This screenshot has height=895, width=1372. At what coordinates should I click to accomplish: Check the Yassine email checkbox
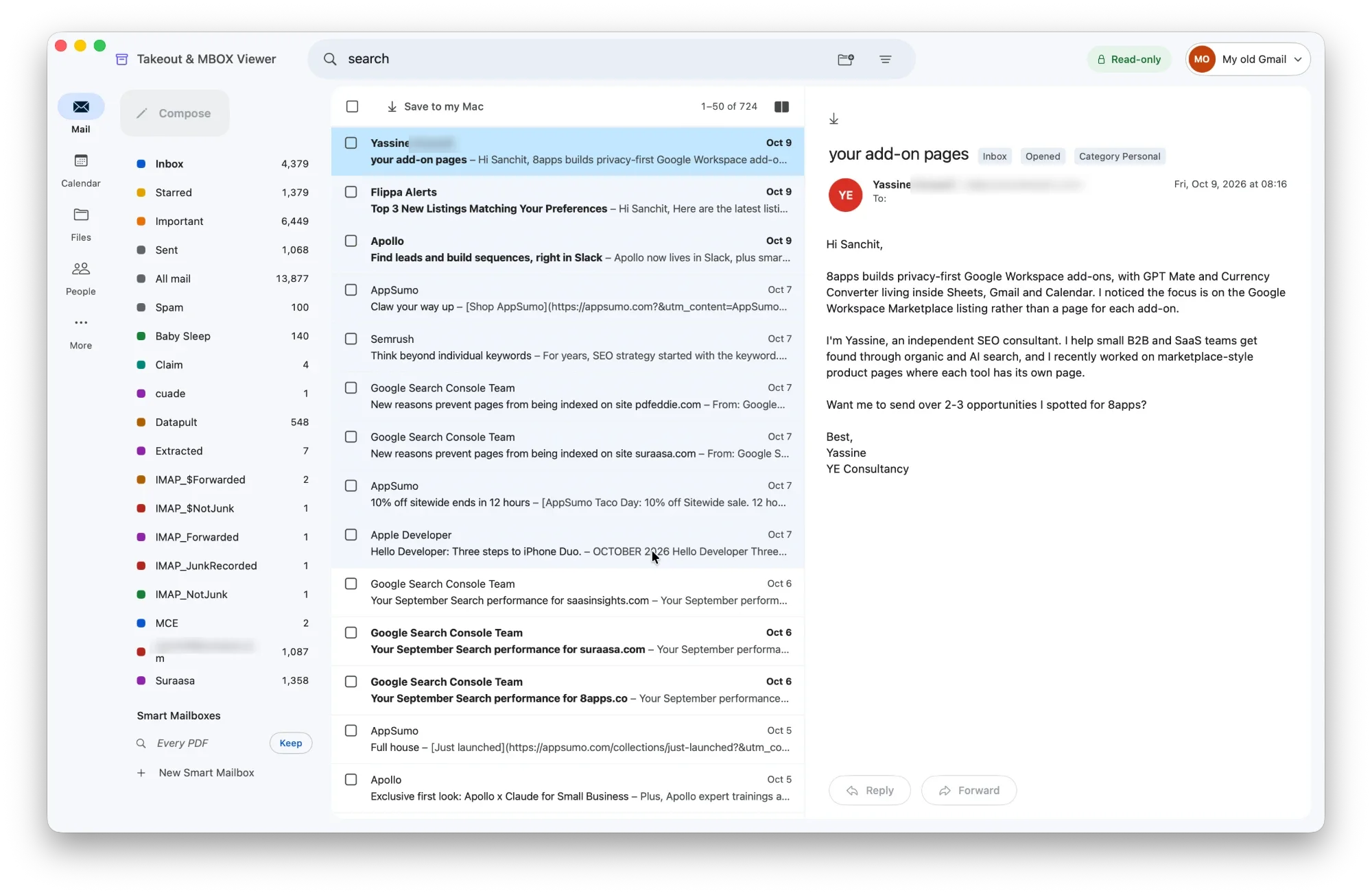tap(351, 143)
